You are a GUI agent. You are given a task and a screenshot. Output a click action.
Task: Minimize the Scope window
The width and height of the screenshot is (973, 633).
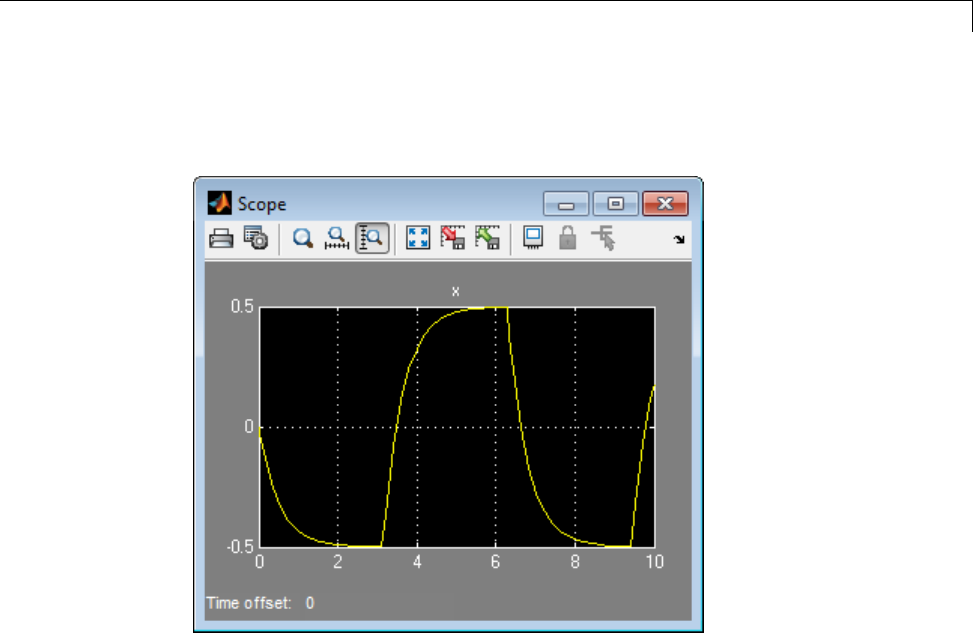coord(566,204)
